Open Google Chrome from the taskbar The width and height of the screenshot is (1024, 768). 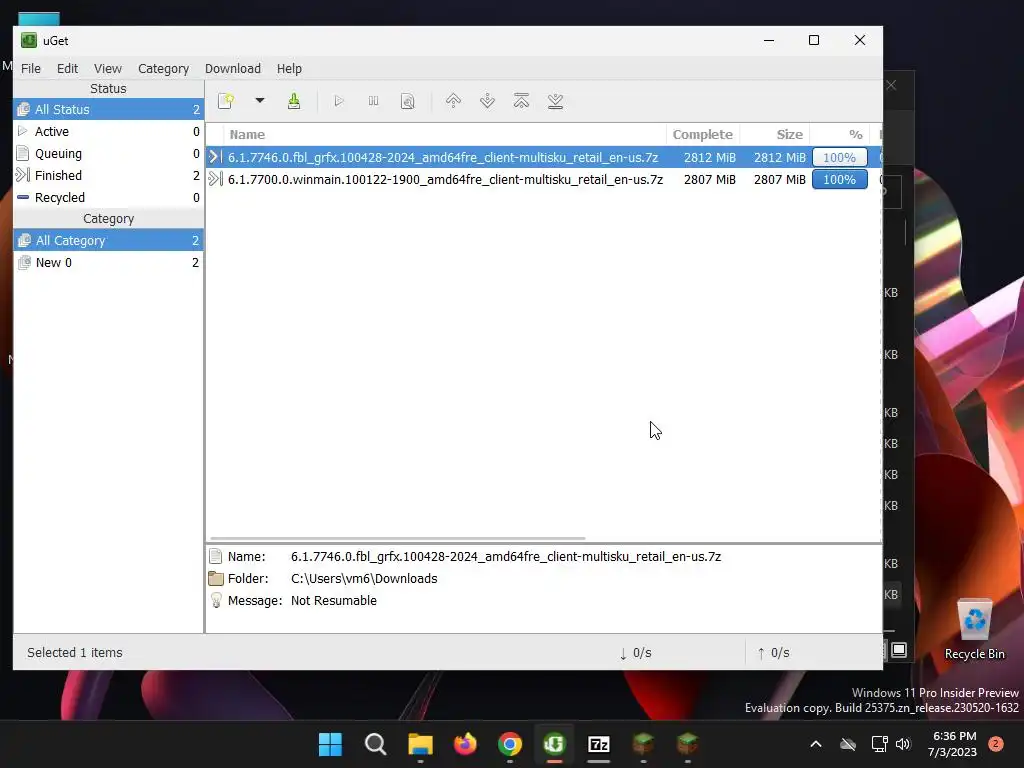(x=509, y=744)
